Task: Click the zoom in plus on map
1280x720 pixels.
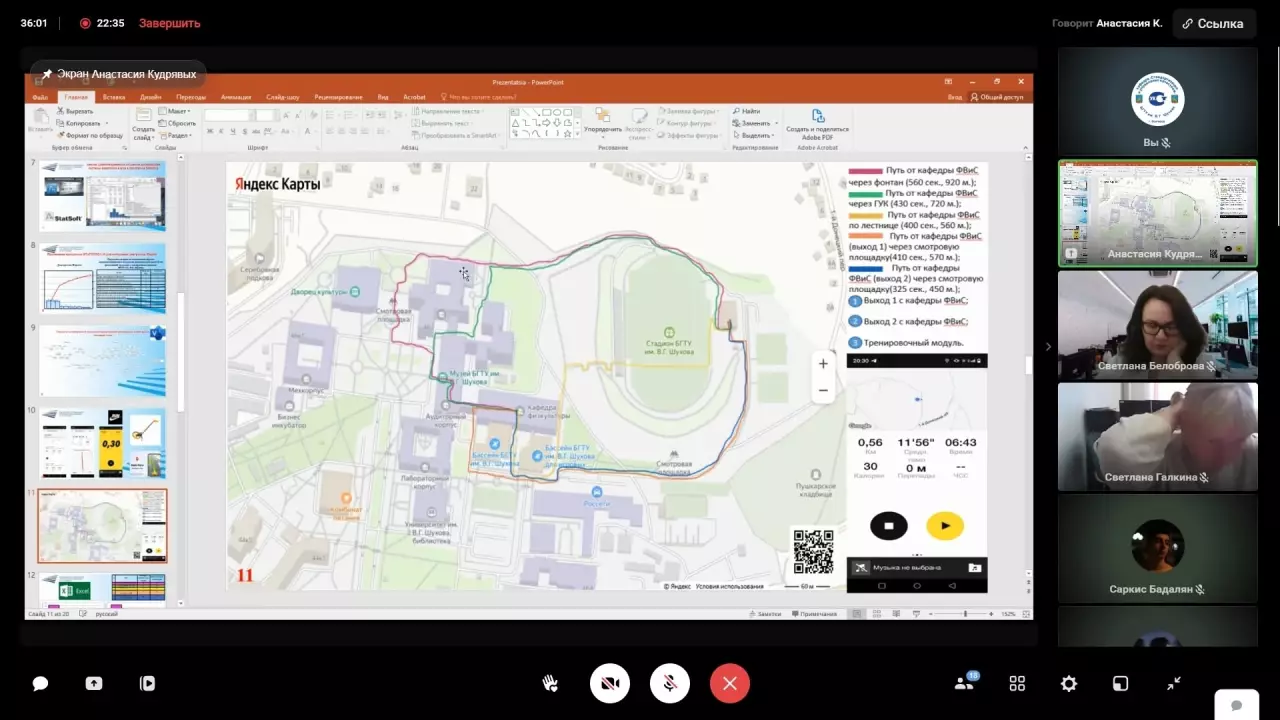Action: coord(823,364)
